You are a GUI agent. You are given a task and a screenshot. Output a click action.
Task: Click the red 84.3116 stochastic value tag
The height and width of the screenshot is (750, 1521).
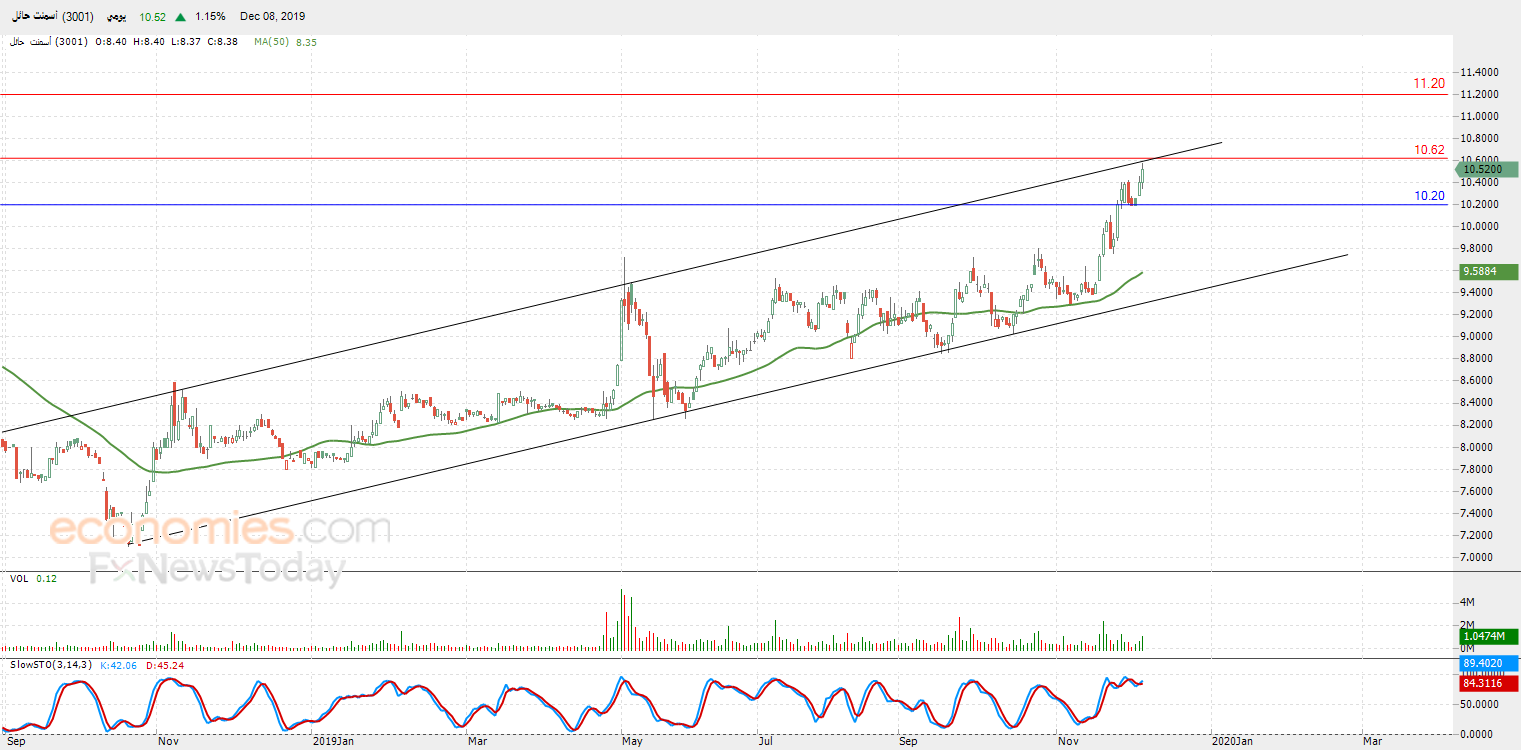coord(1488,684)
